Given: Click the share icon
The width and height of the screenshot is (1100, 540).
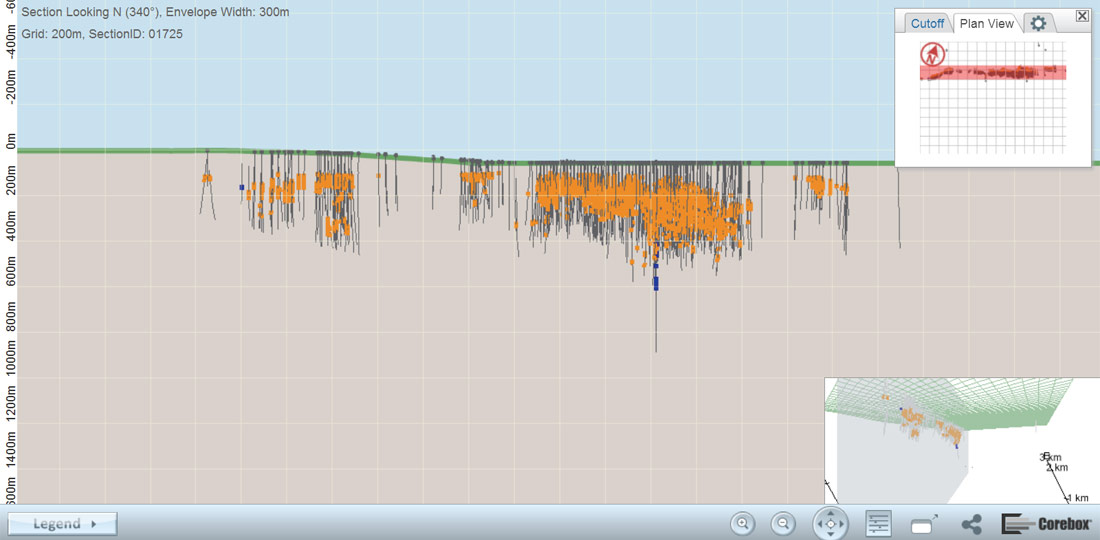Looking at the screenshot, I should pyautogui.click(x=971, y=523).
